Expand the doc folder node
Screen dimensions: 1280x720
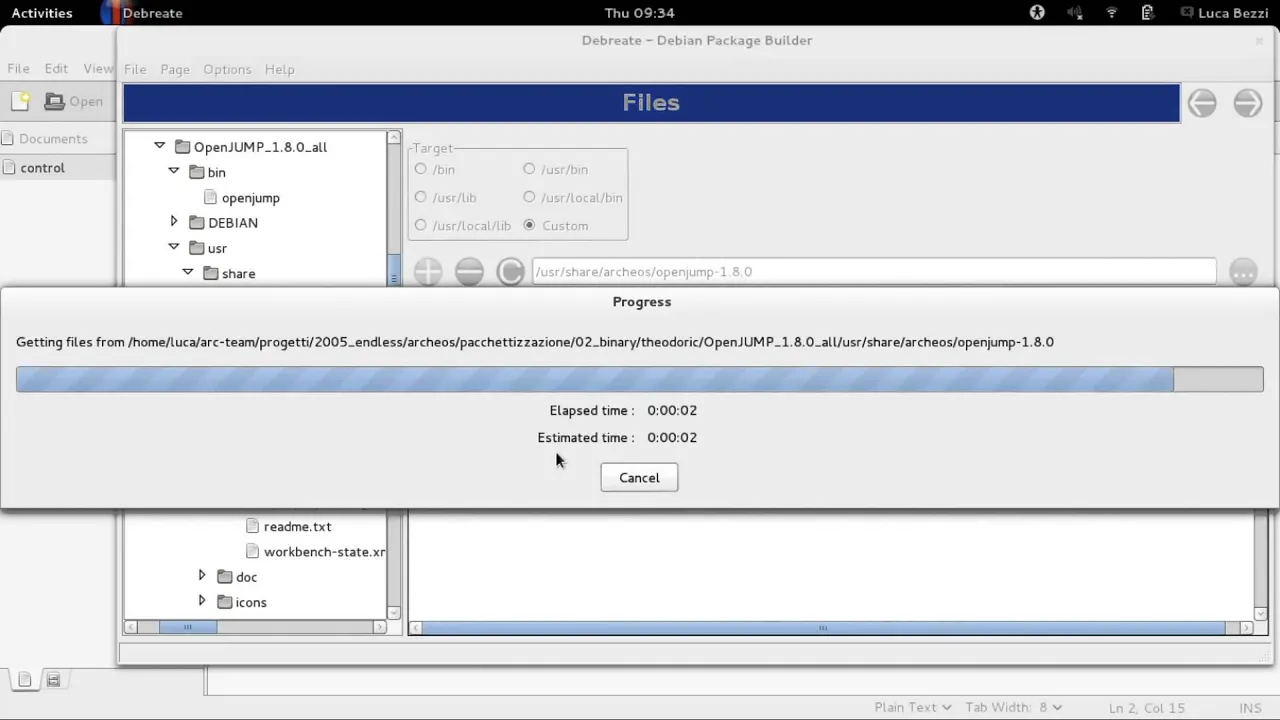coord(202,576)
